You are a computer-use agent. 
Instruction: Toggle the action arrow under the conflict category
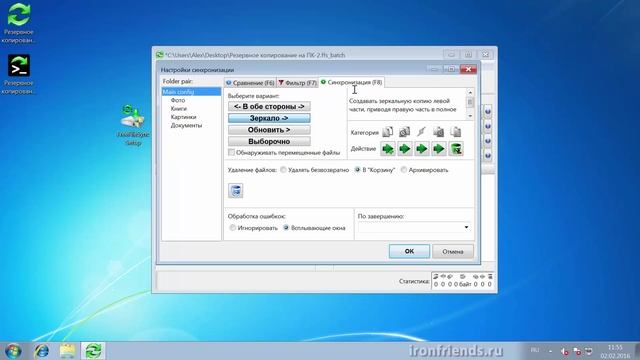(422, 149)
